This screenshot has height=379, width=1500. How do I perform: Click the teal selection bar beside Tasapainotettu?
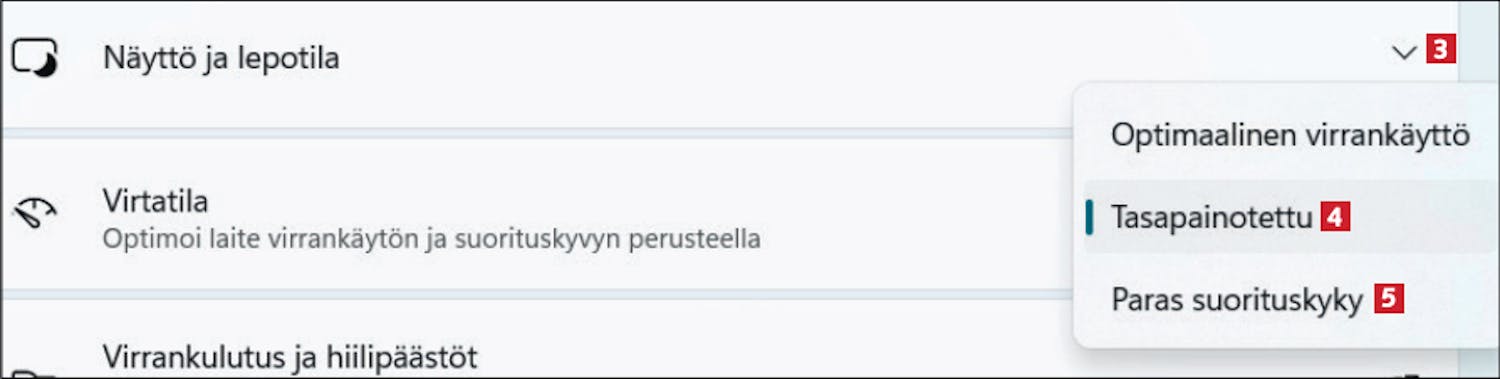click(x=1089, y=217)
